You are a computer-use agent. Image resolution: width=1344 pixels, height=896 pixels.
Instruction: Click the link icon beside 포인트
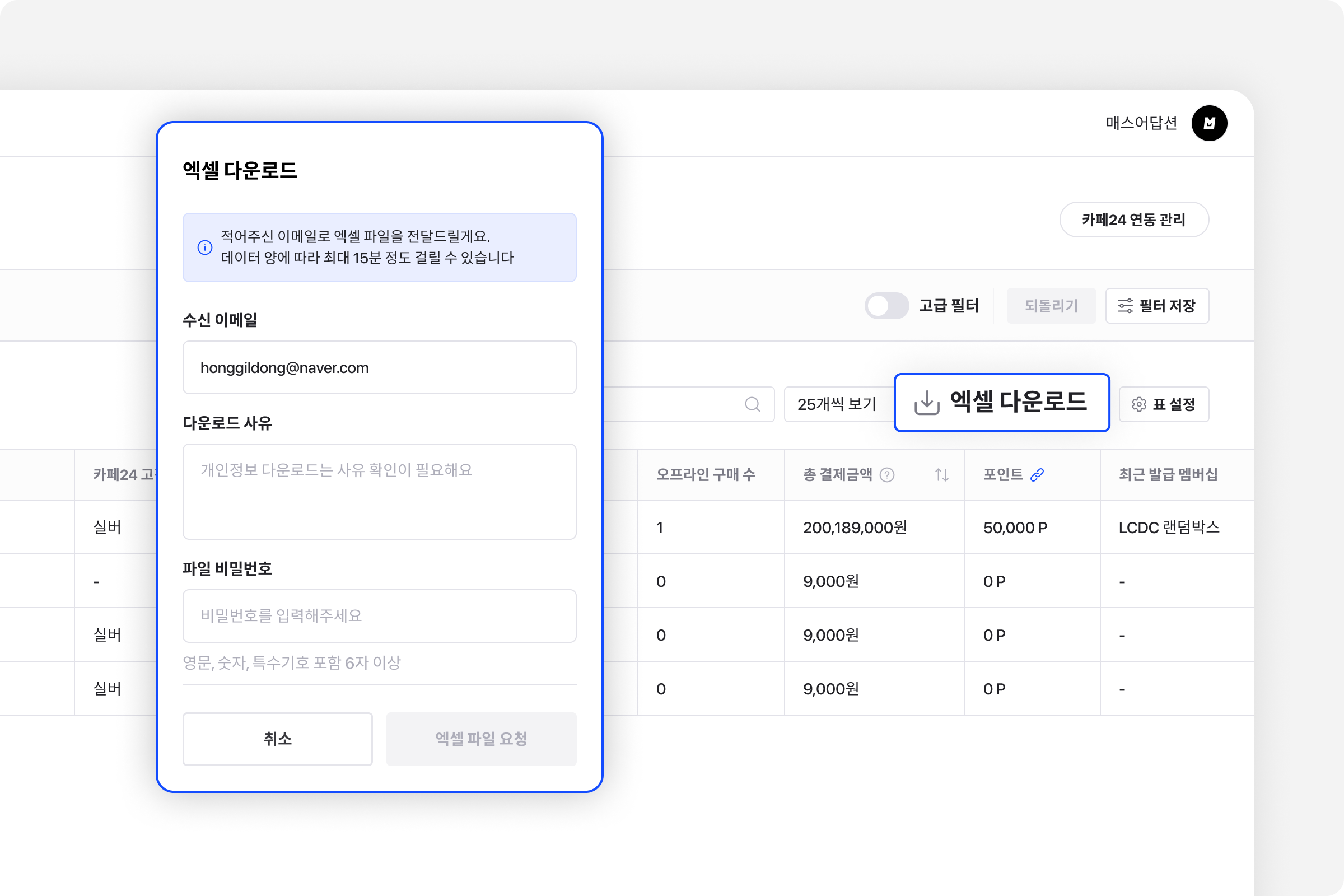pyautogui.click(x=1037, y=475)
